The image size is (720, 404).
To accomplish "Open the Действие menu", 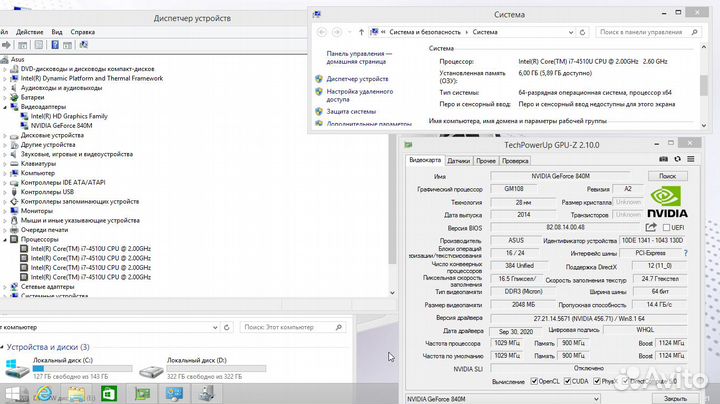I will click(x=29, y=32).
